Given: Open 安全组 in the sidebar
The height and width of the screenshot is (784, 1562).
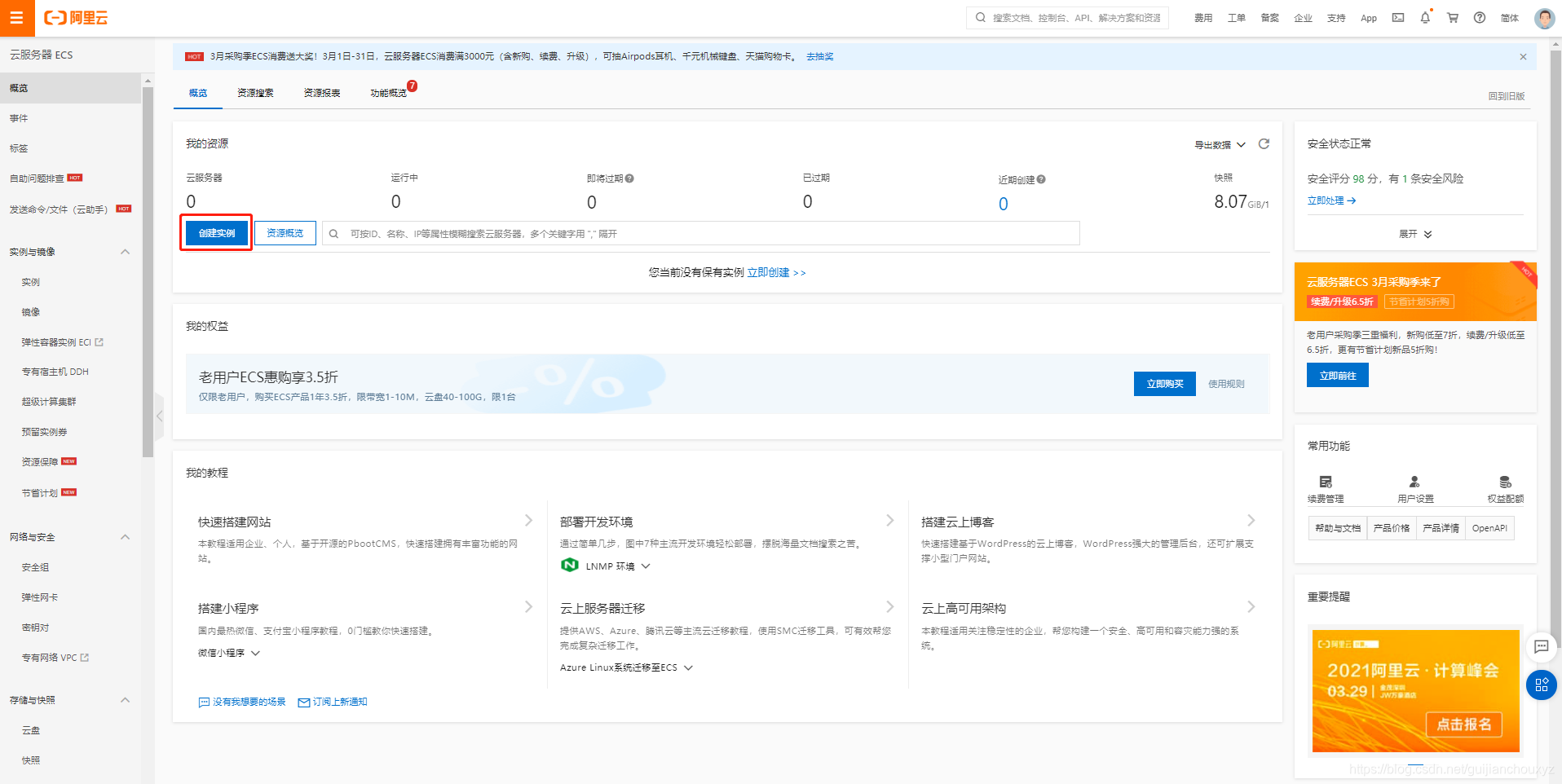Looking at the screenshot, I should (x=35, y=567).
